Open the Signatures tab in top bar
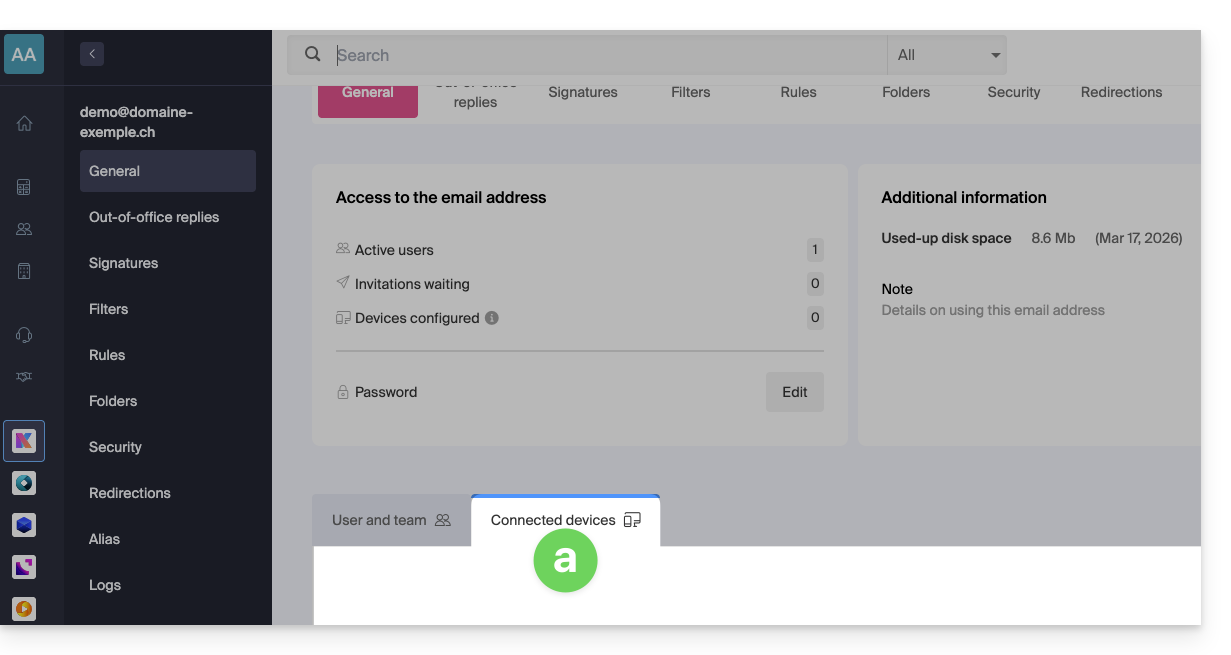 coord(583,92)
